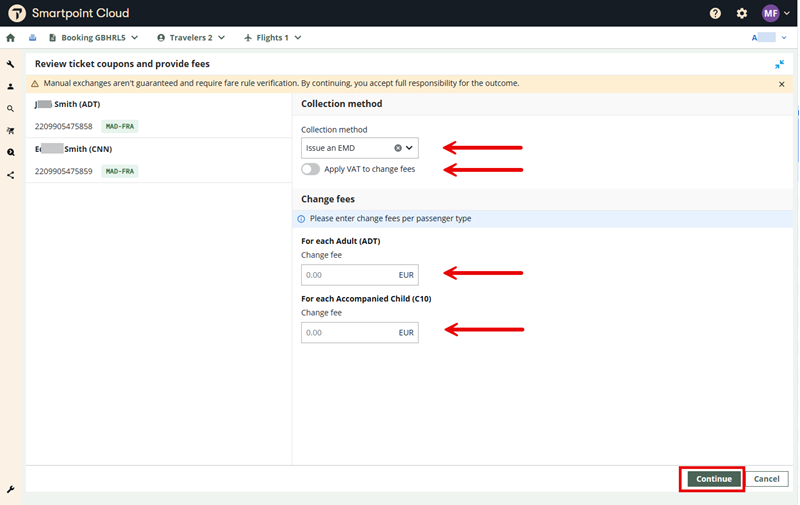Viewport: 800px width, 505px height.
Task: Click the collapse panel arrows icon
Action: [x=779, y=64]
